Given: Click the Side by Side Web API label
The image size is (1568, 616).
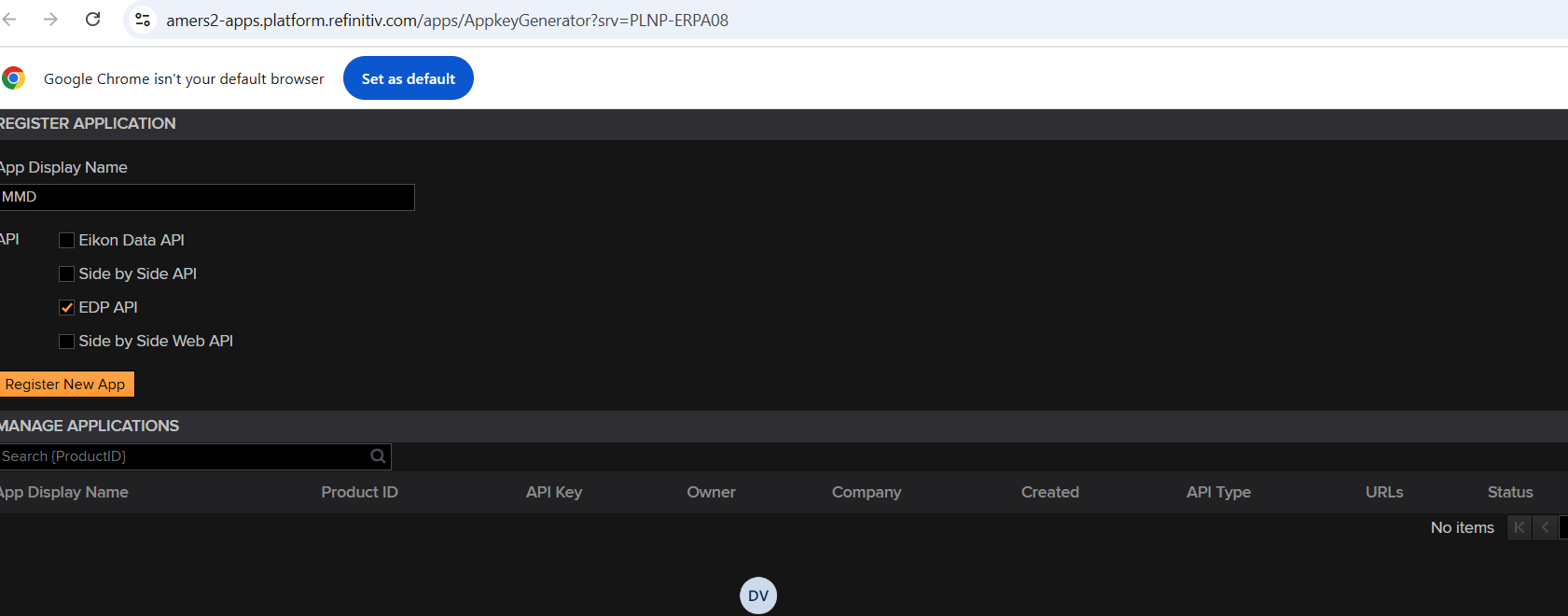Looking at the screenshot, I should pos(156,341).
